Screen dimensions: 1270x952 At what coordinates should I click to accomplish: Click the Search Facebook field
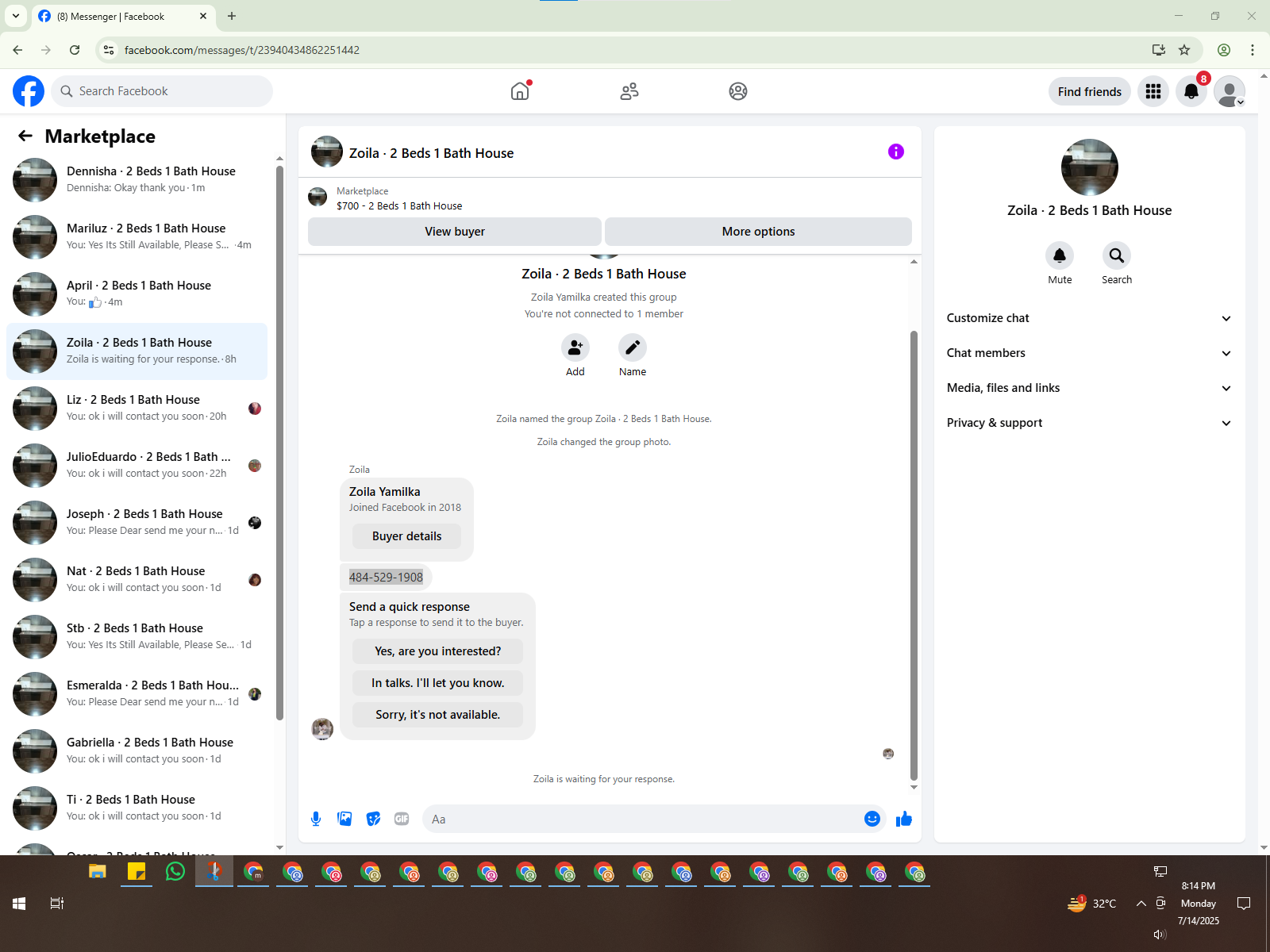[162, 91]
